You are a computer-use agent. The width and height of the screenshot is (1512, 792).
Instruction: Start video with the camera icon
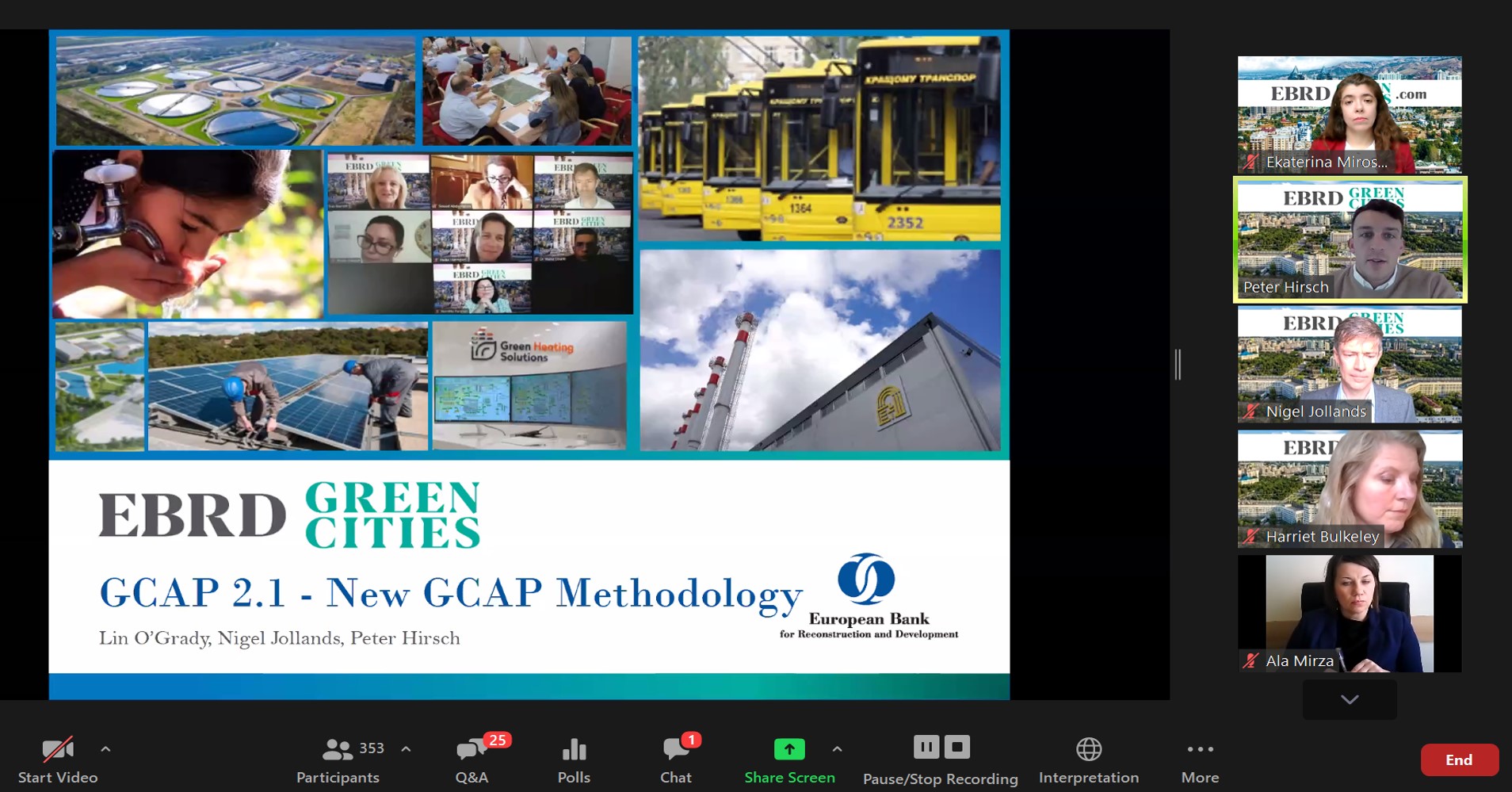[58, 749]
